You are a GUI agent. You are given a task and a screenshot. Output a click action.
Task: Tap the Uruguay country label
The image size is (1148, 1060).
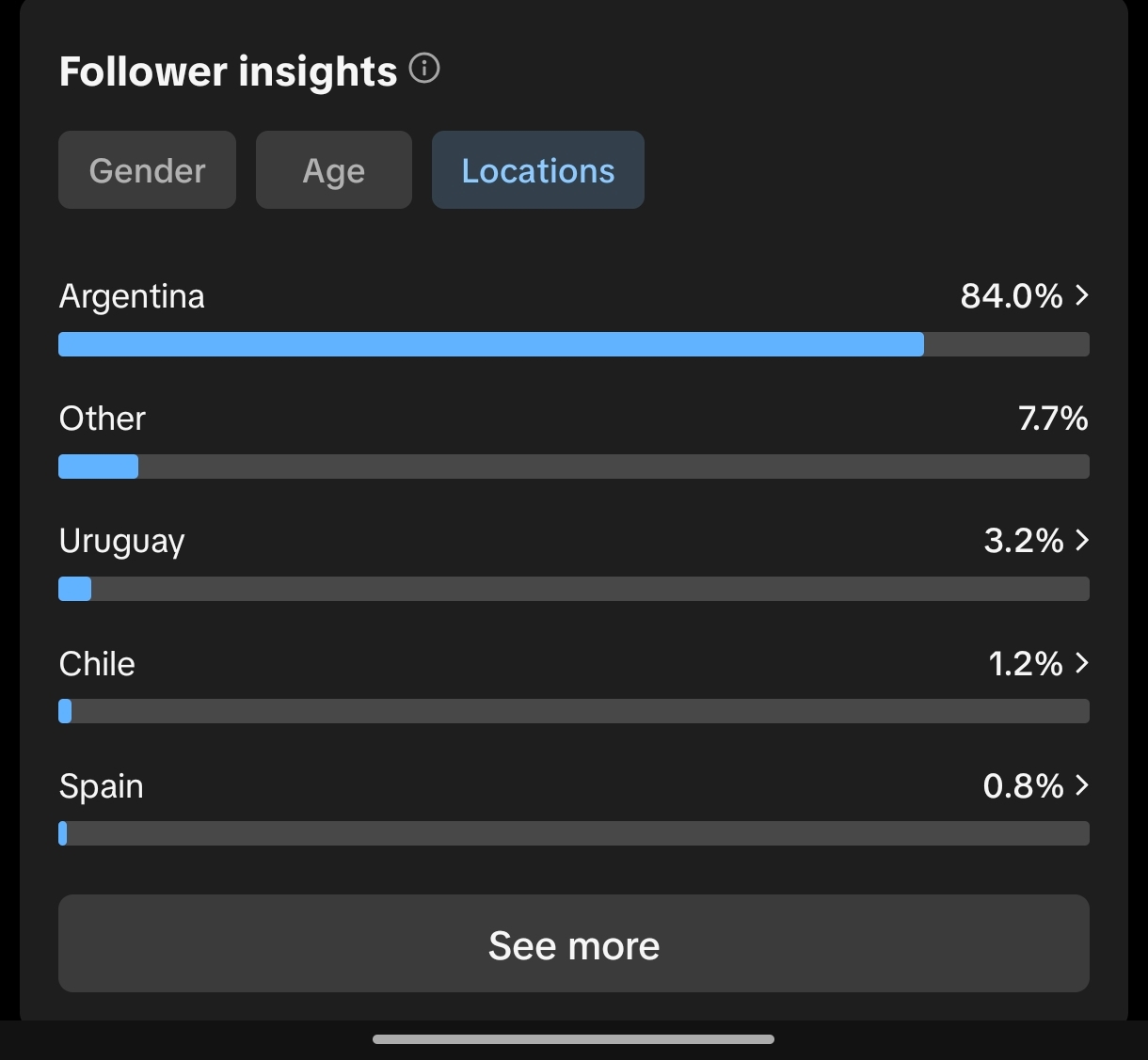tap(121, 542)
